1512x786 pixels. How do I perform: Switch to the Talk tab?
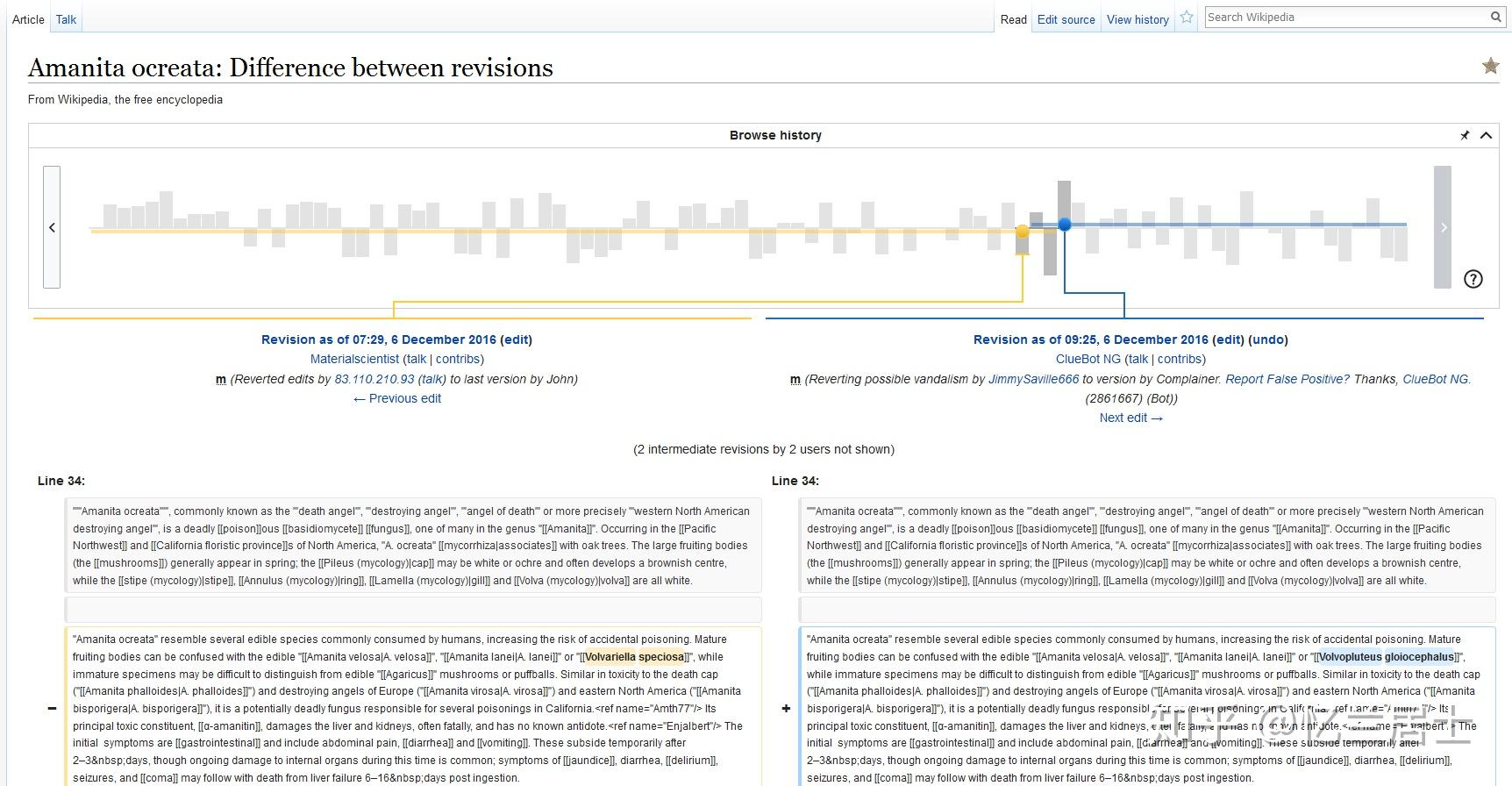[x=66, y=19]
